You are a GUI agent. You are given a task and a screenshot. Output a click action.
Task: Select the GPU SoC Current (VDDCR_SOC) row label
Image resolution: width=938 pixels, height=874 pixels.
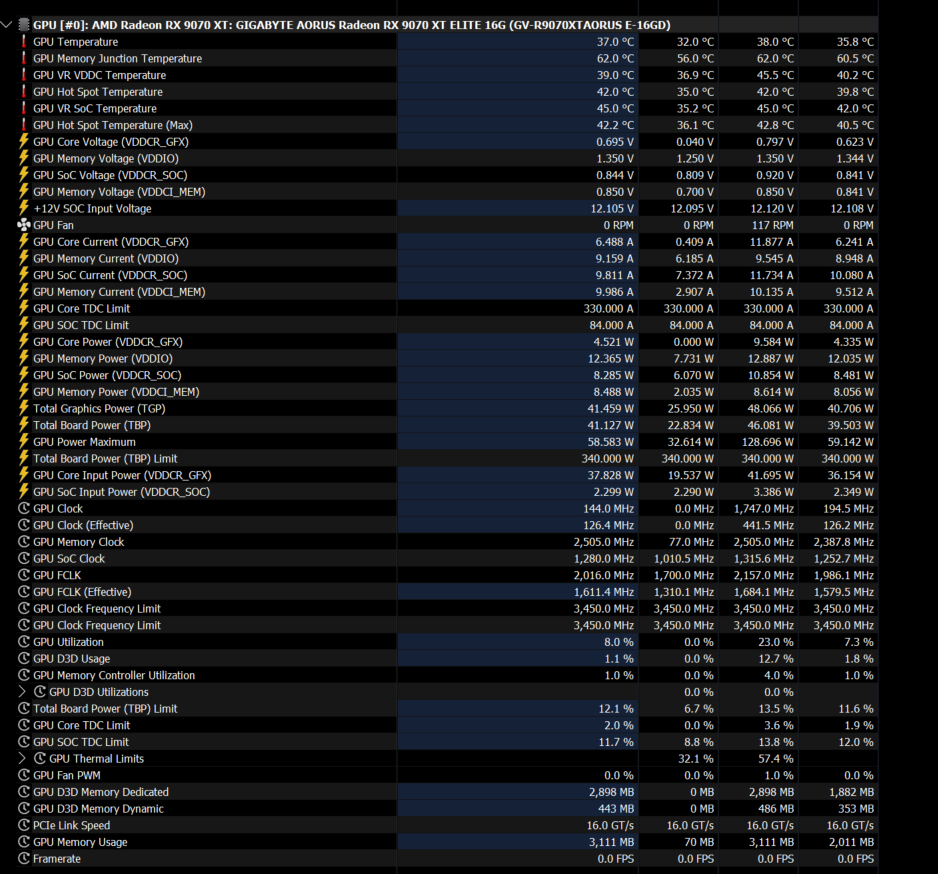[x=110, y=275]
